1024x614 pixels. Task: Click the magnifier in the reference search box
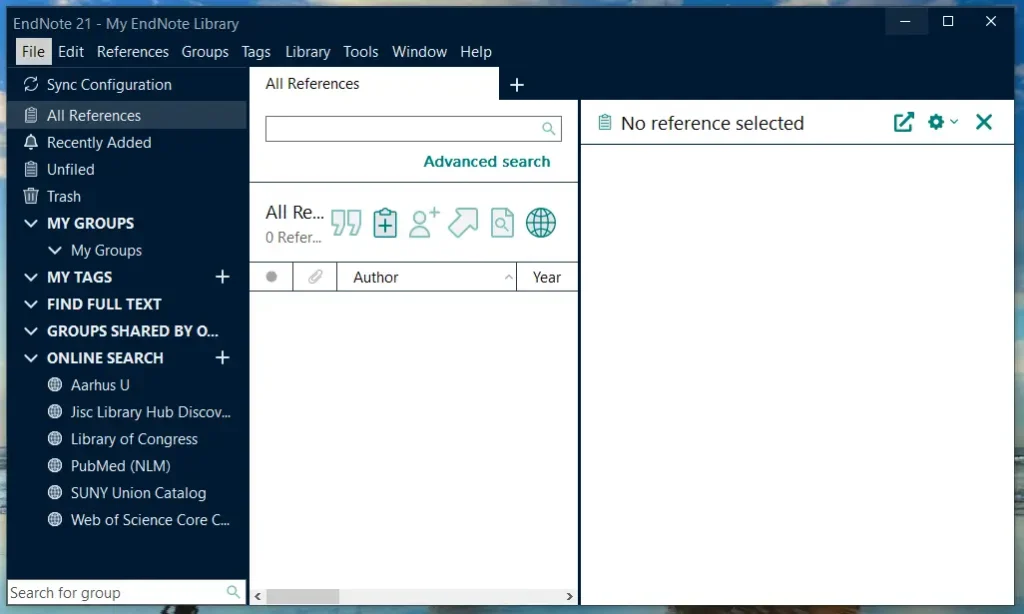(x=549, y=129)
